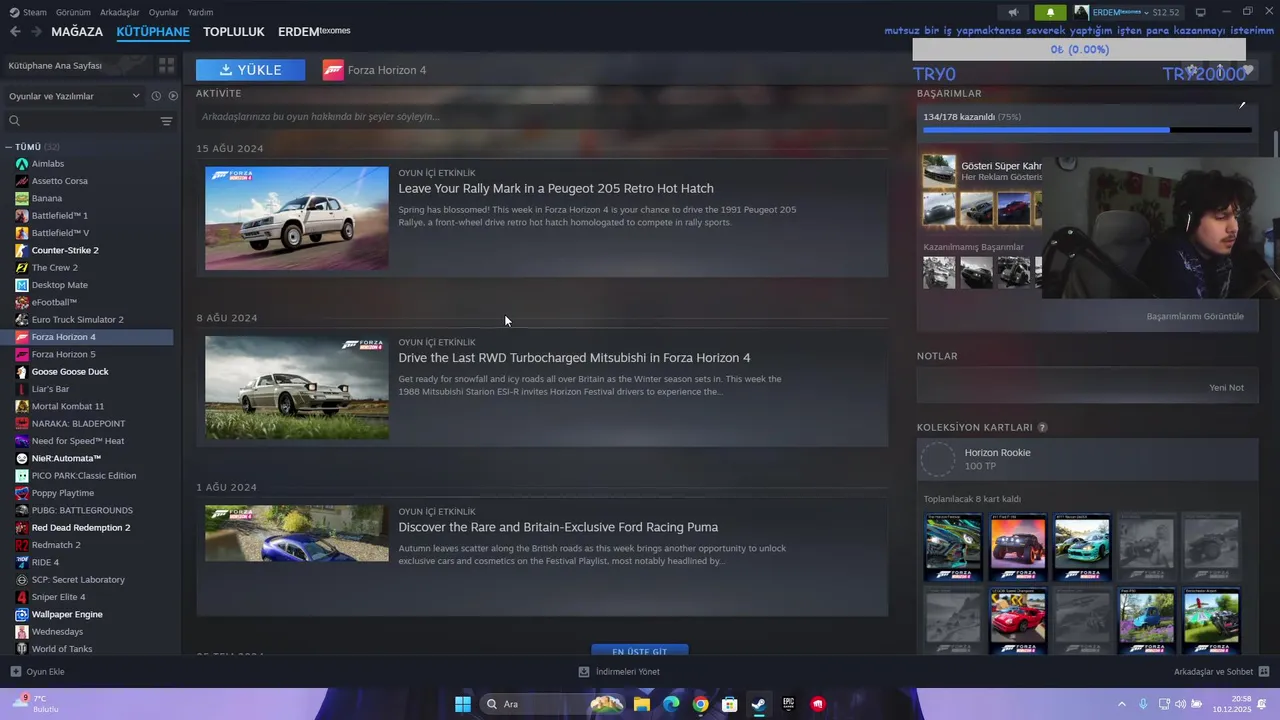Open Kütüphane Ana Sayfası link
The height and width of the screenshot is (720, 1280).
point(55,66)
